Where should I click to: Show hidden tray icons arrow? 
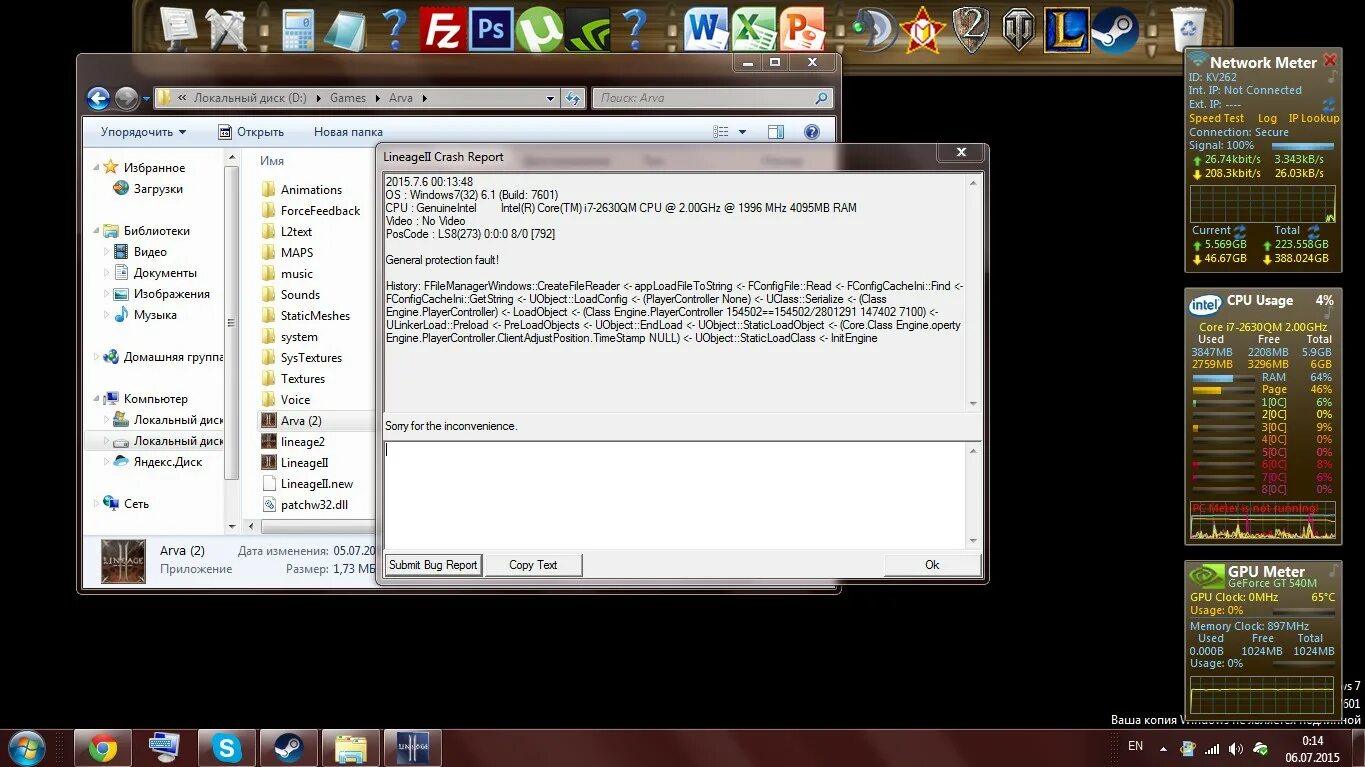[1163, 749]
